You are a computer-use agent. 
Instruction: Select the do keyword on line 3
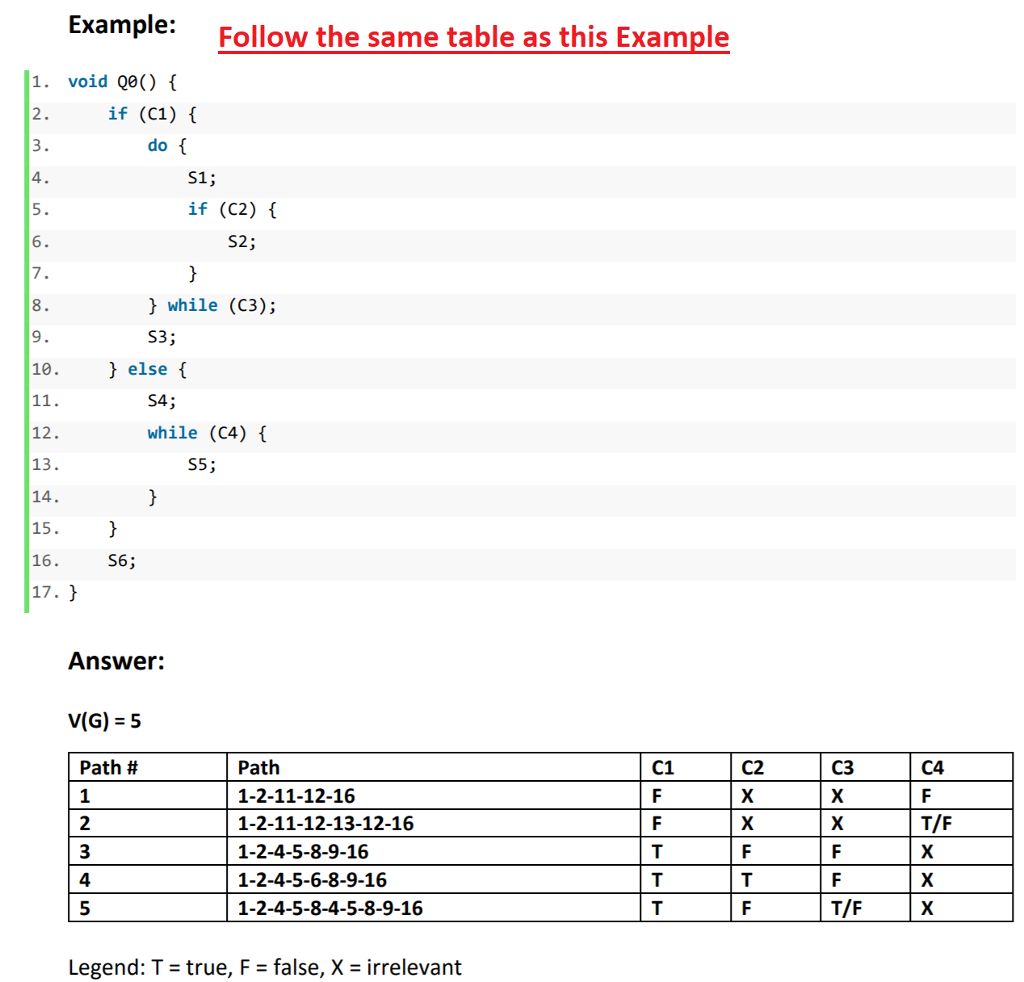(x=157, y=145)
